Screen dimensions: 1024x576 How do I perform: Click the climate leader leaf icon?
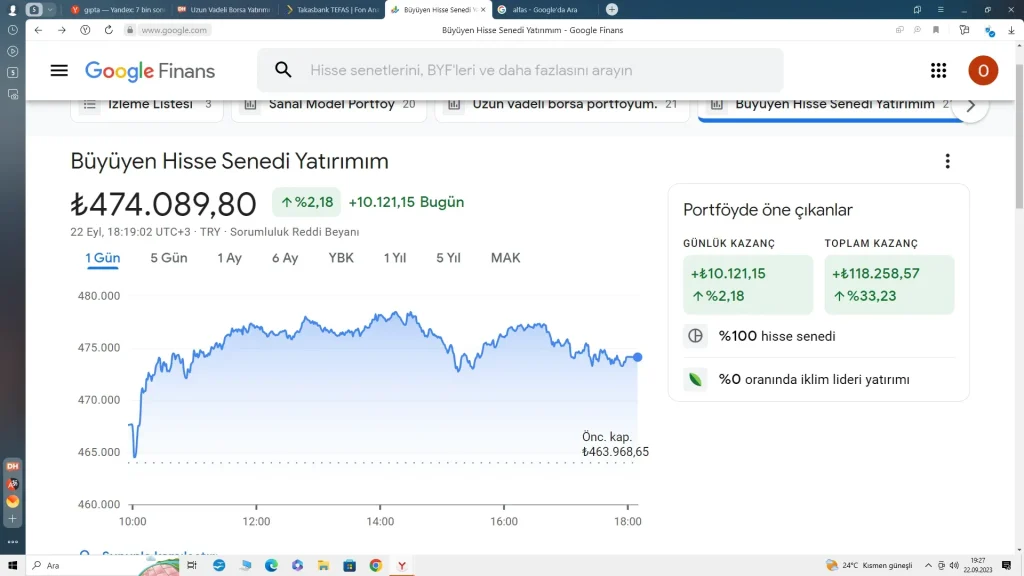pos(695,379)
